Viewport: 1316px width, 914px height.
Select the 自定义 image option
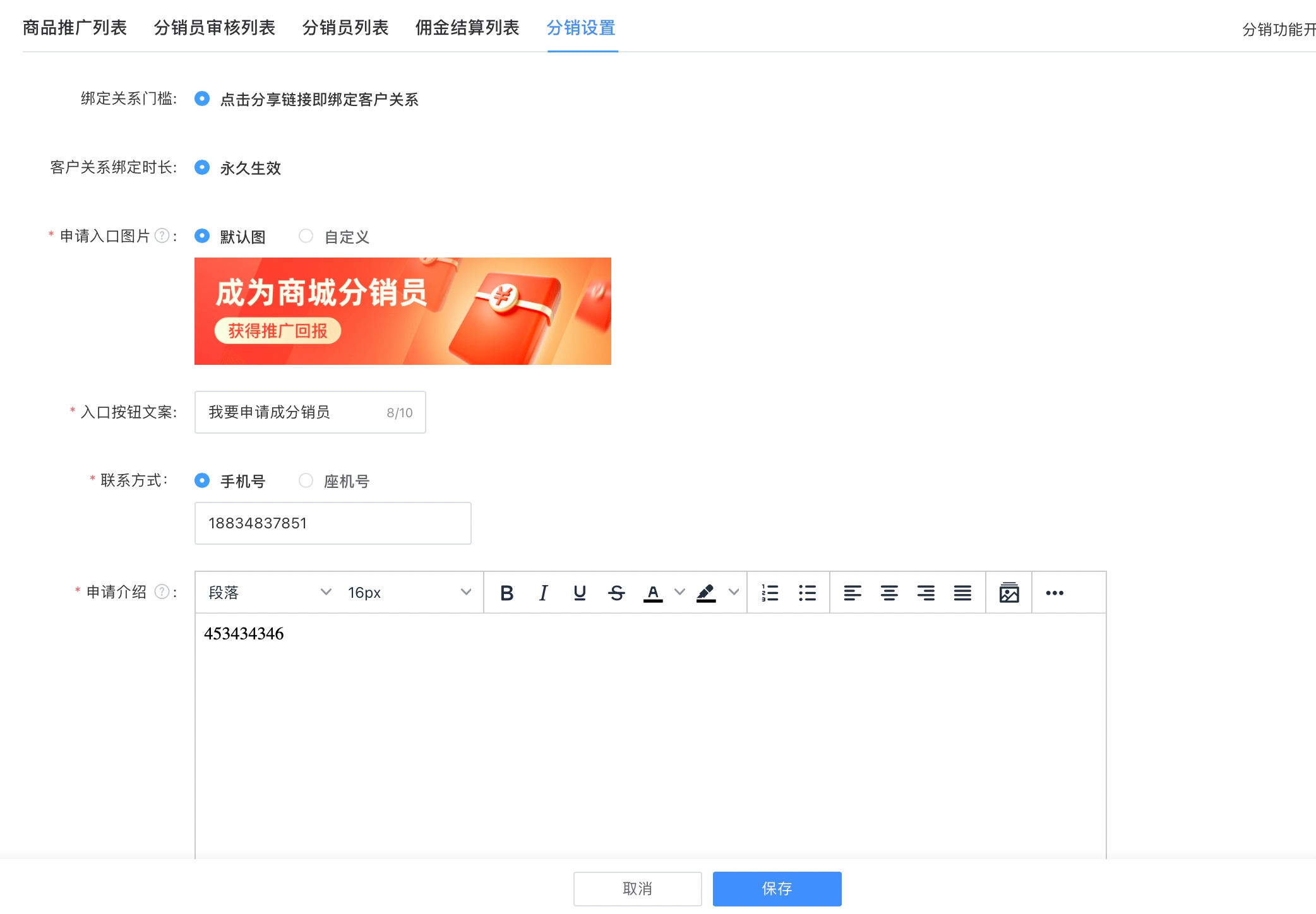coord(306,237)
